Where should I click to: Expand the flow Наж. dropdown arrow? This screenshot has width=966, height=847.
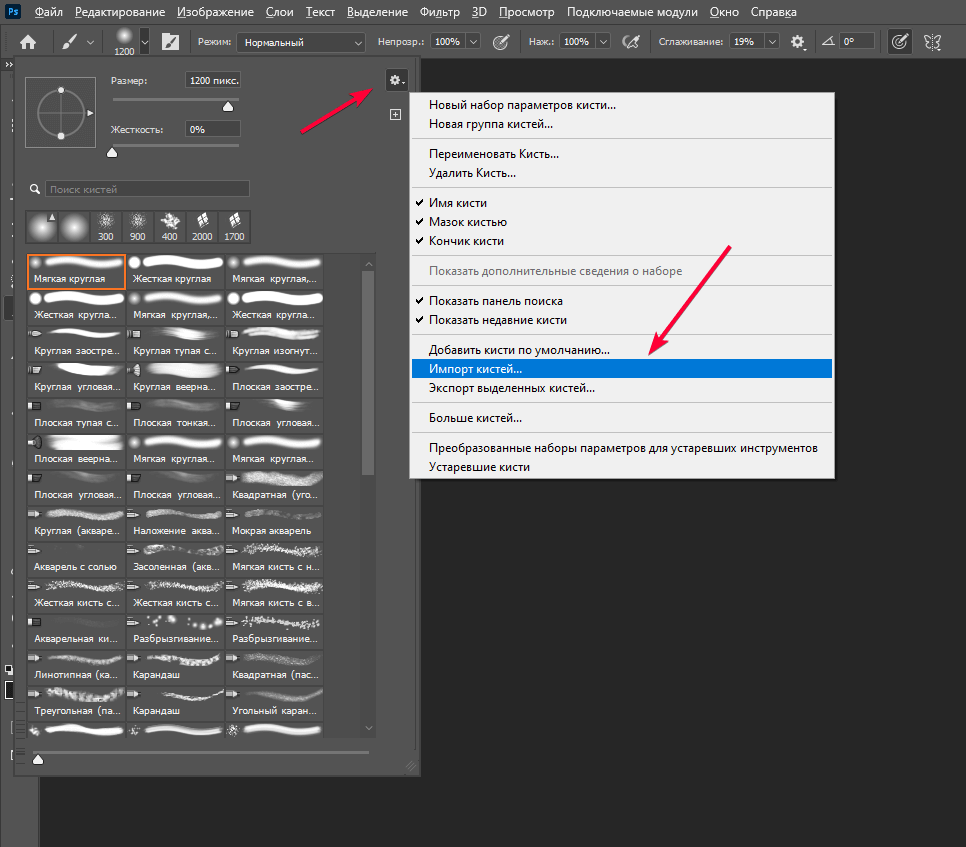click(x=604, y=42)
